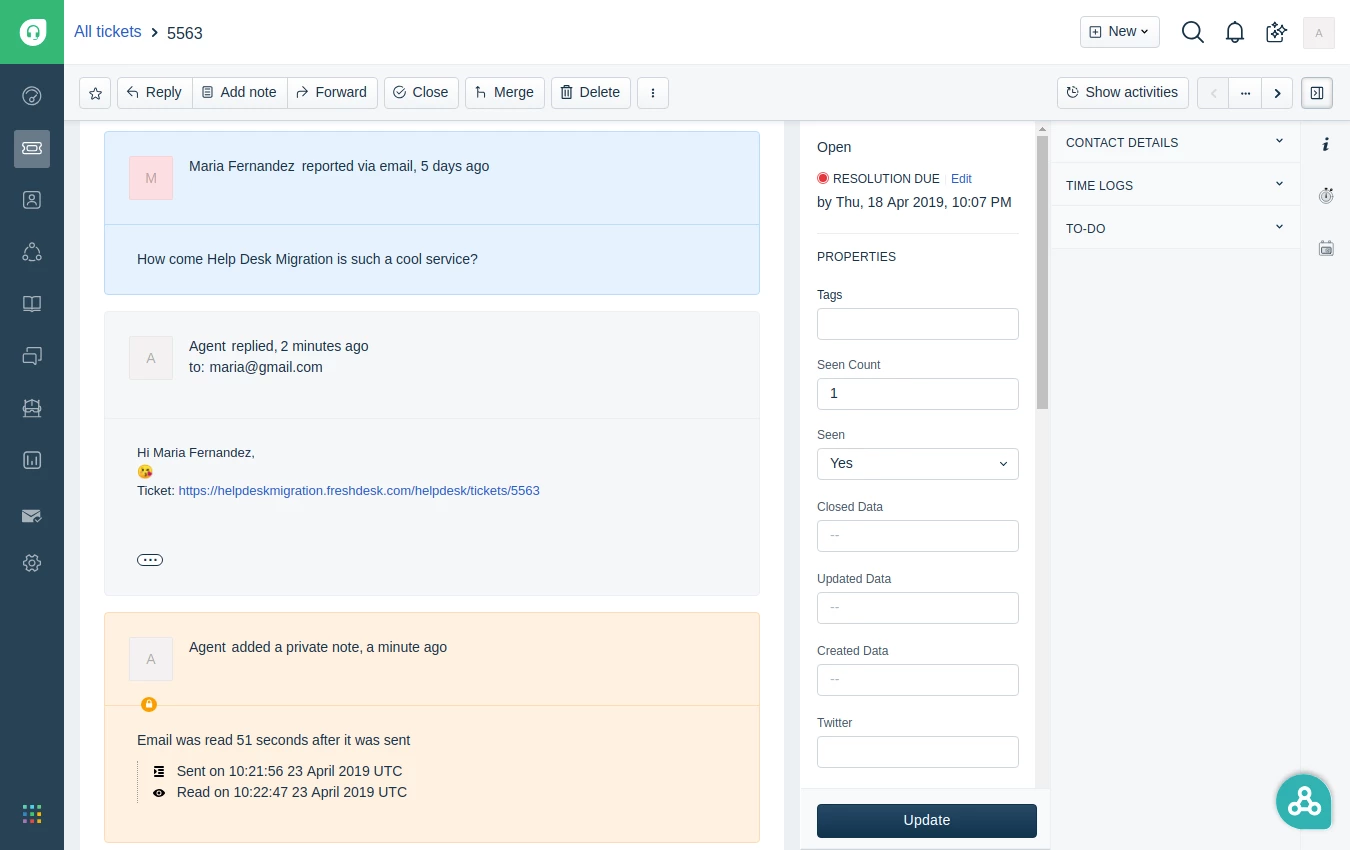Image resolution: width=1350 pixels, height=850 pixels.
Task: Star this ticket with the star icon
Action: [x=95, y=93]
